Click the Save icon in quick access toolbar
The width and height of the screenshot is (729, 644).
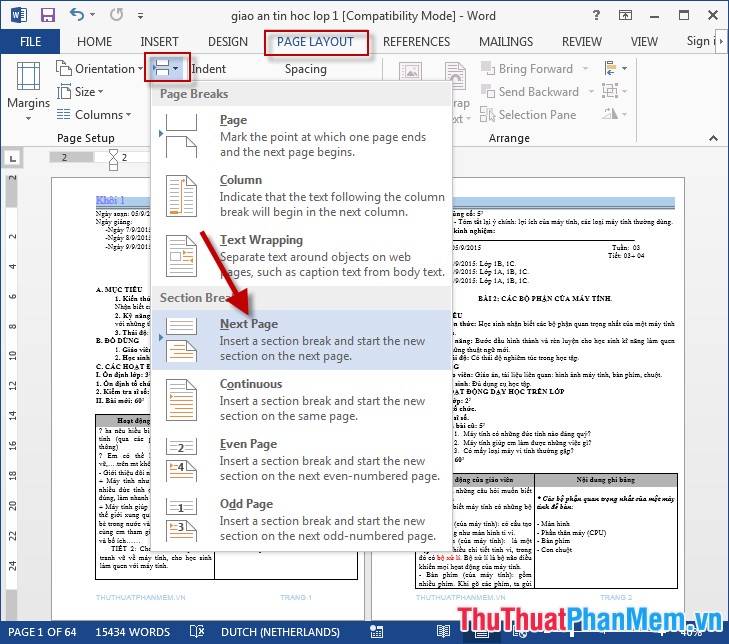[x=47, y=15]
